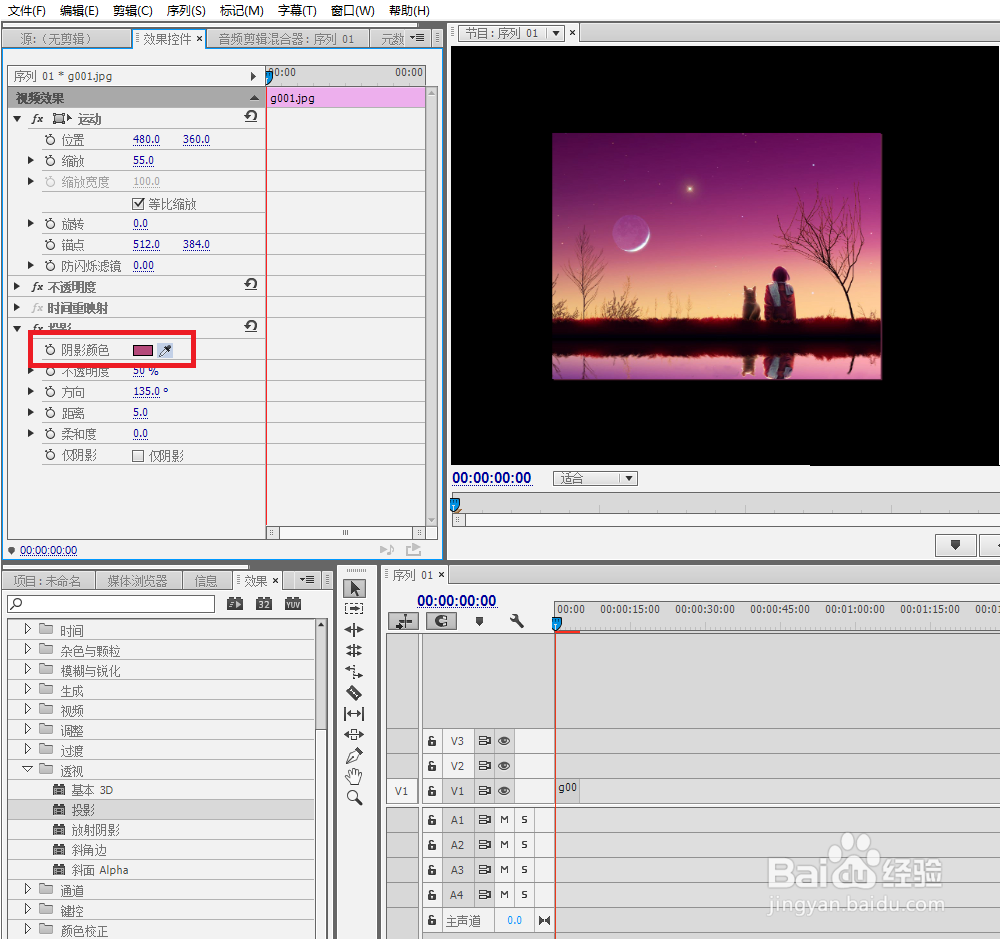The height and width of the screenshot is (939, 1000).
Task: Mute audio track A1
Action: 504,820
